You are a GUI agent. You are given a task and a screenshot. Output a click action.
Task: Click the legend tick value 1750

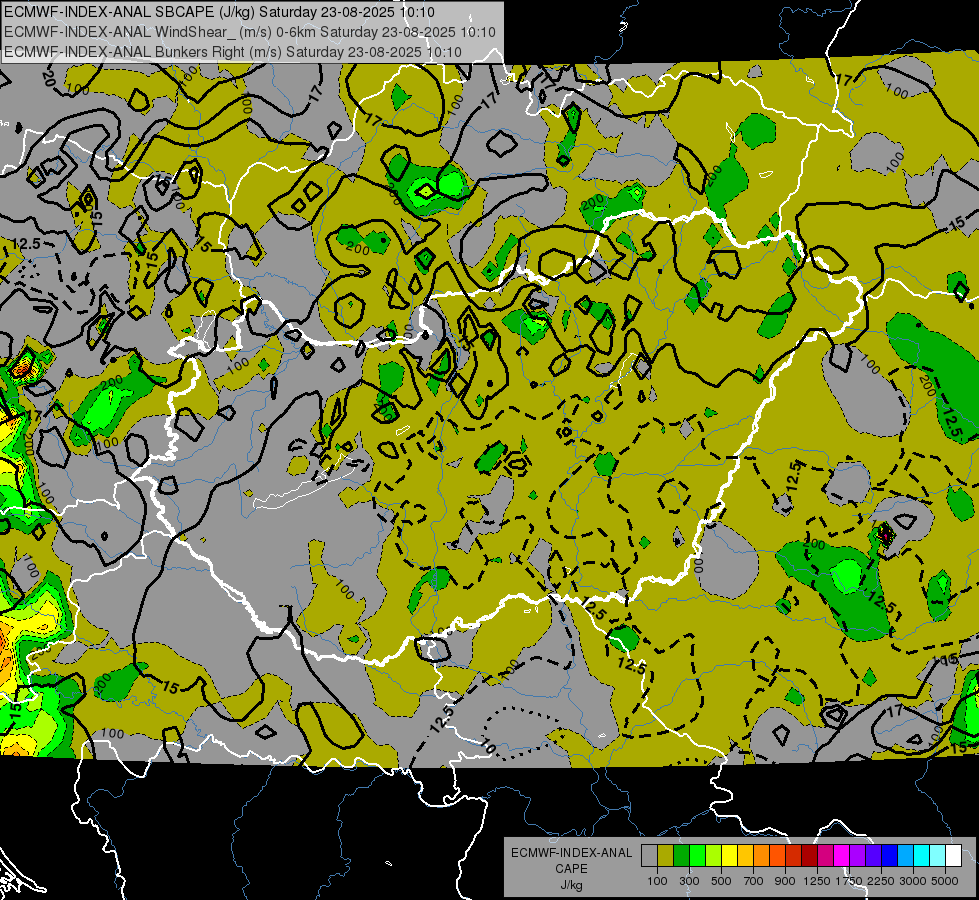(849, 881)
